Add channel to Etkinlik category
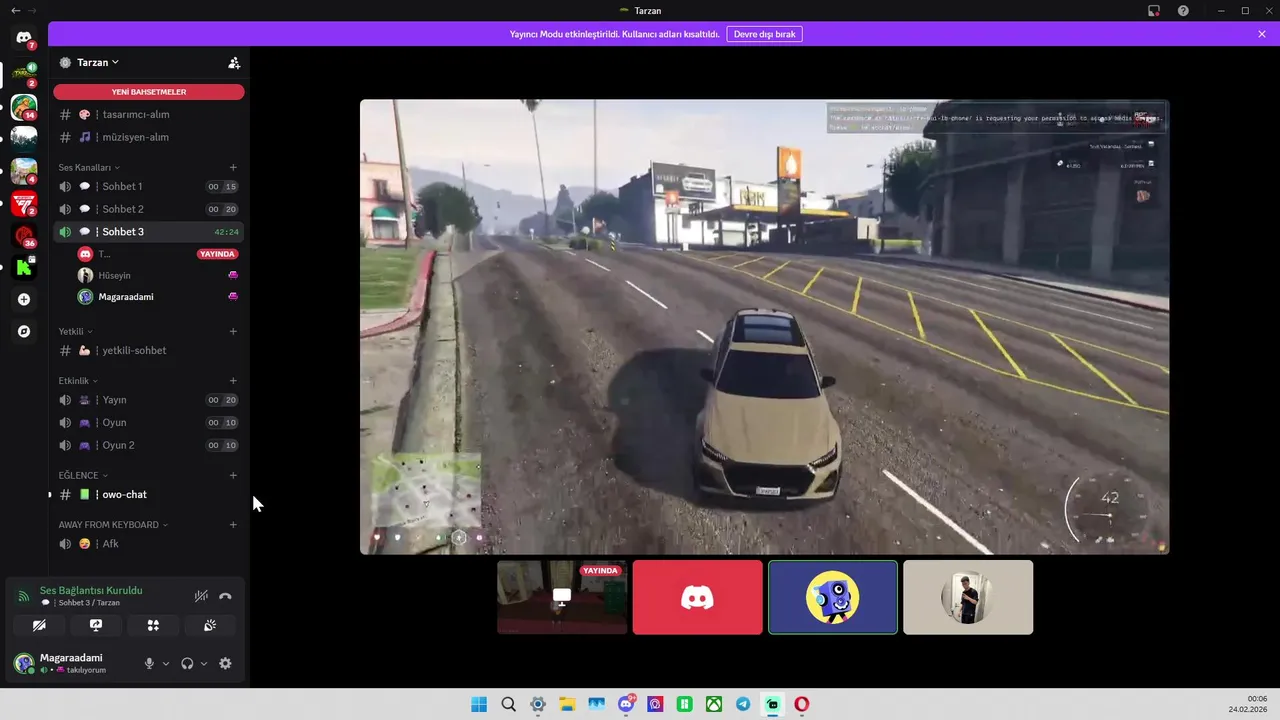Screen dimensions: 1280x720 click(x=233, y=381)
